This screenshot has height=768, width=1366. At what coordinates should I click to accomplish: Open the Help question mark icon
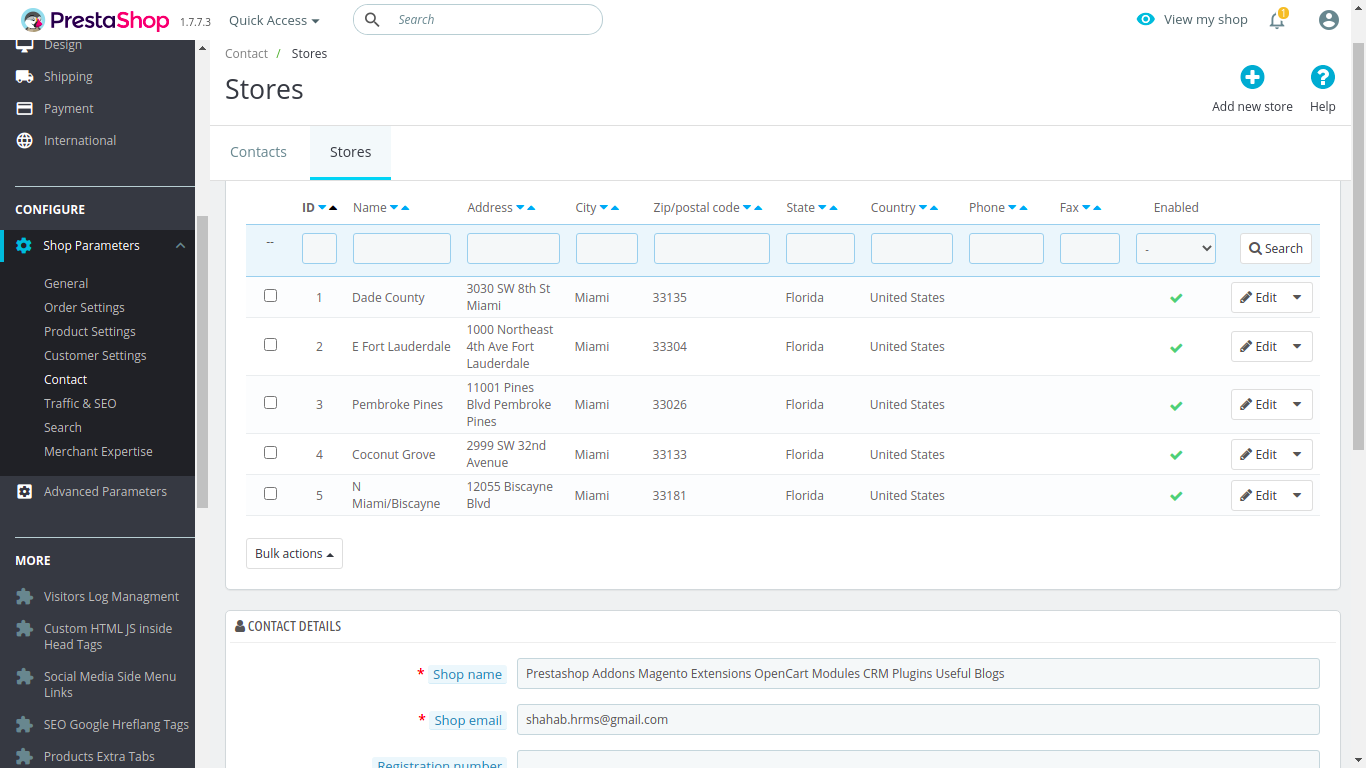click(1323, 77)
